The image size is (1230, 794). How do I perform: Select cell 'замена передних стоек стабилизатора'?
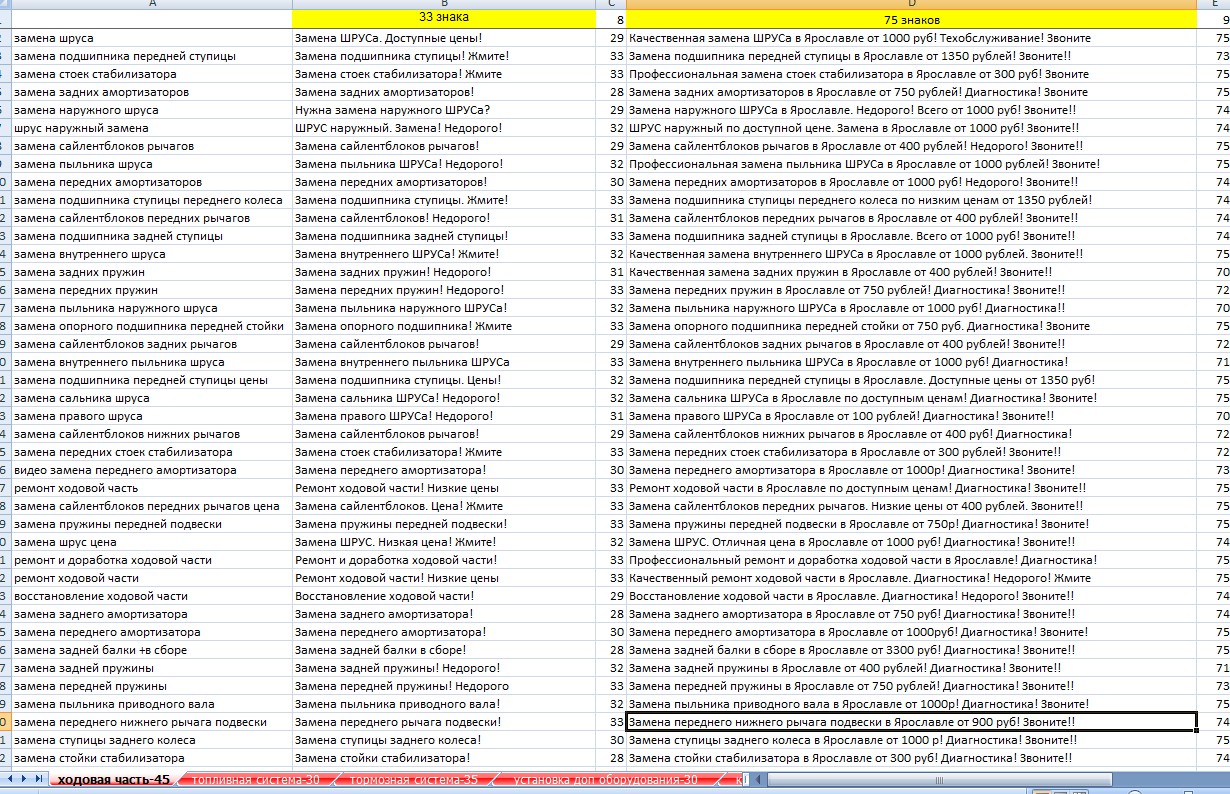152,452
